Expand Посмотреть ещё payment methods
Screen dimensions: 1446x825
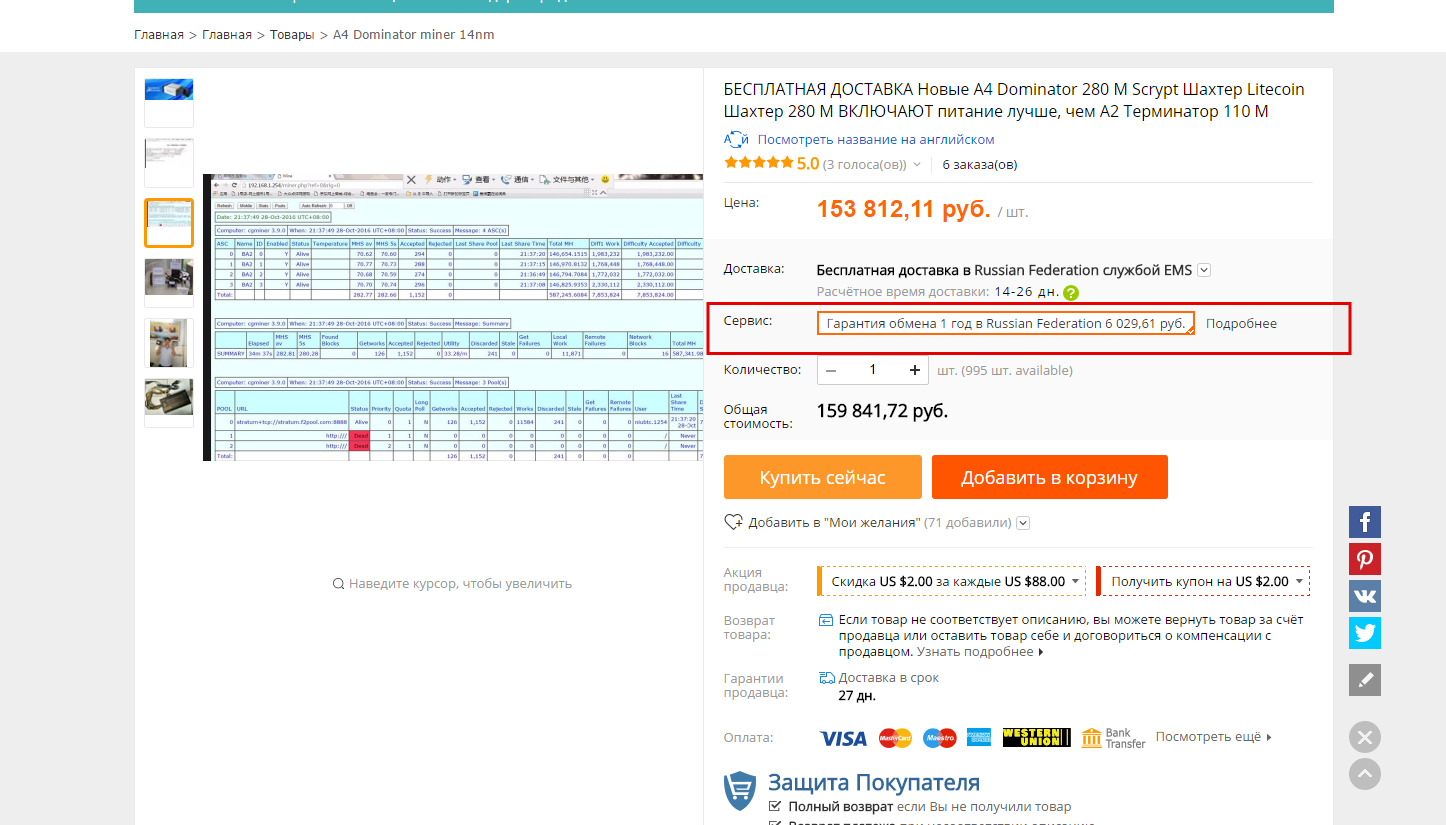tap(1214, 737)
